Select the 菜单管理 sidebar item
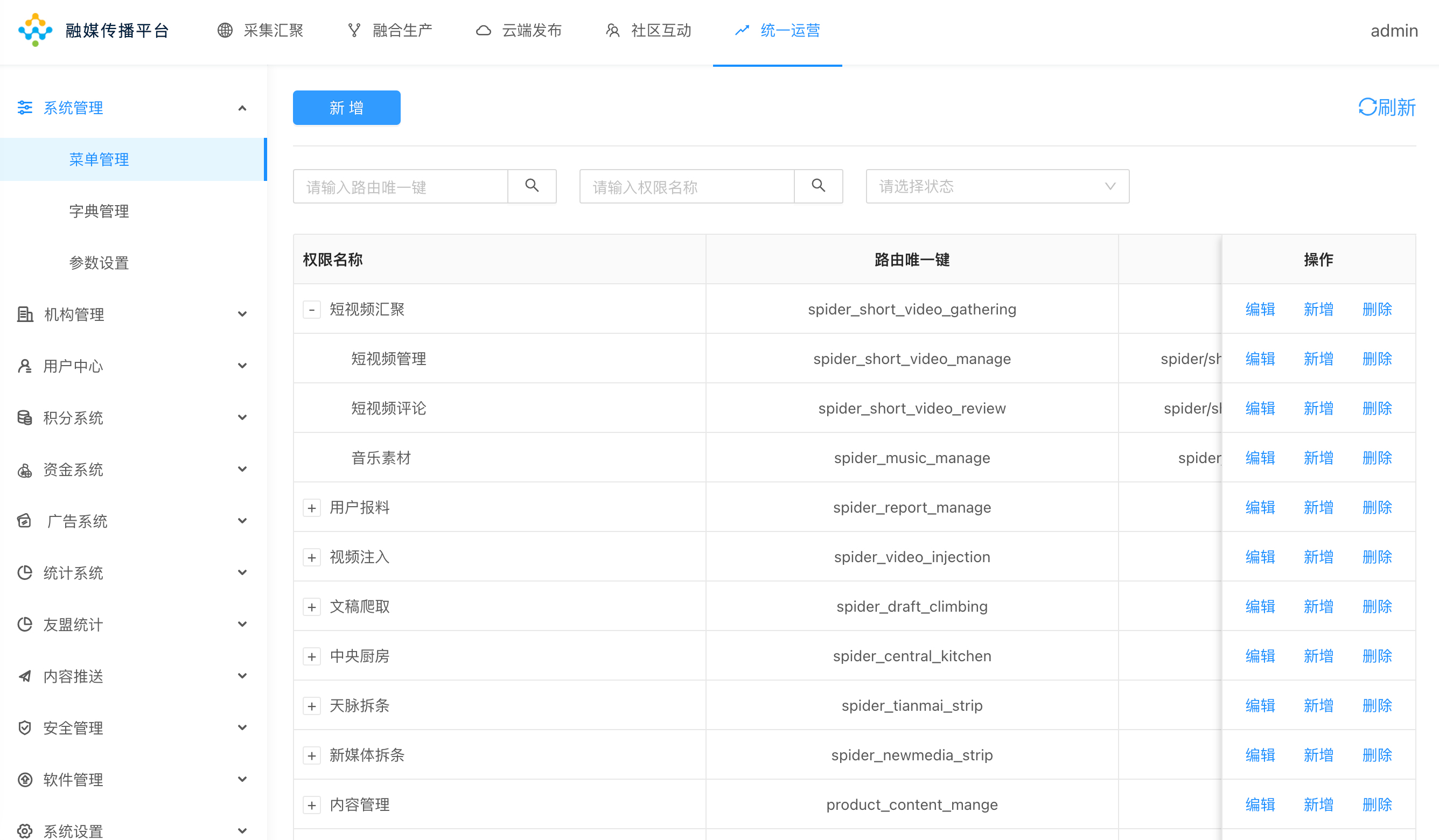This screenshot has width=1439, height=840. [x=133, y=159]
